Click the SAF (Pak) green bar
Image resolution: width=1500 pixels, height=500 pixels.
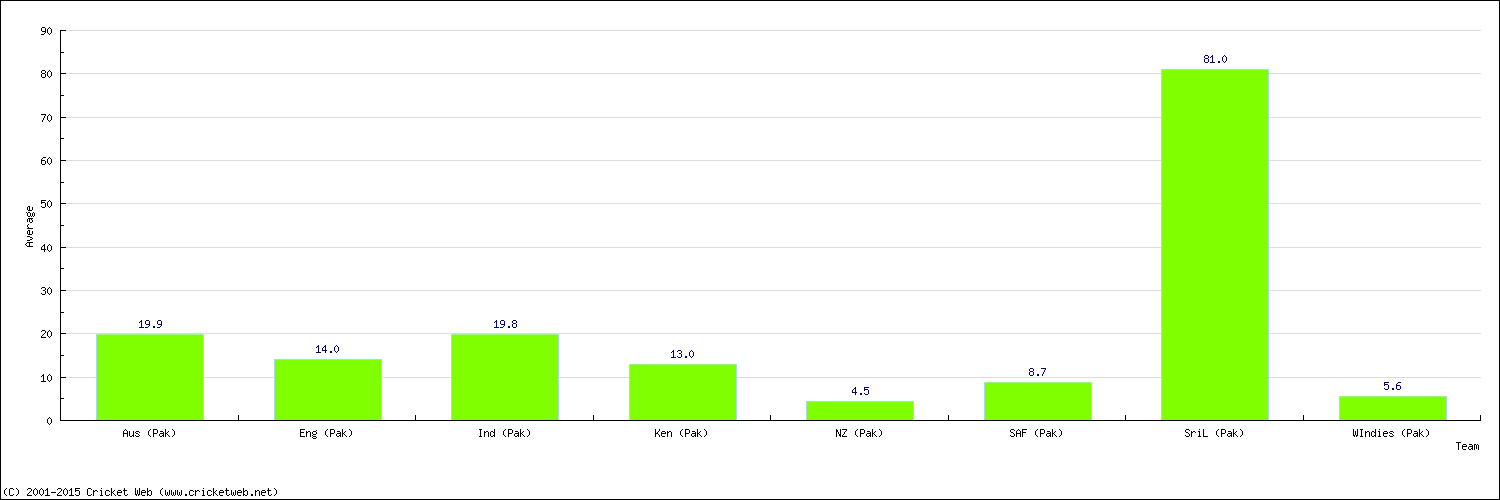point(1038,401)
